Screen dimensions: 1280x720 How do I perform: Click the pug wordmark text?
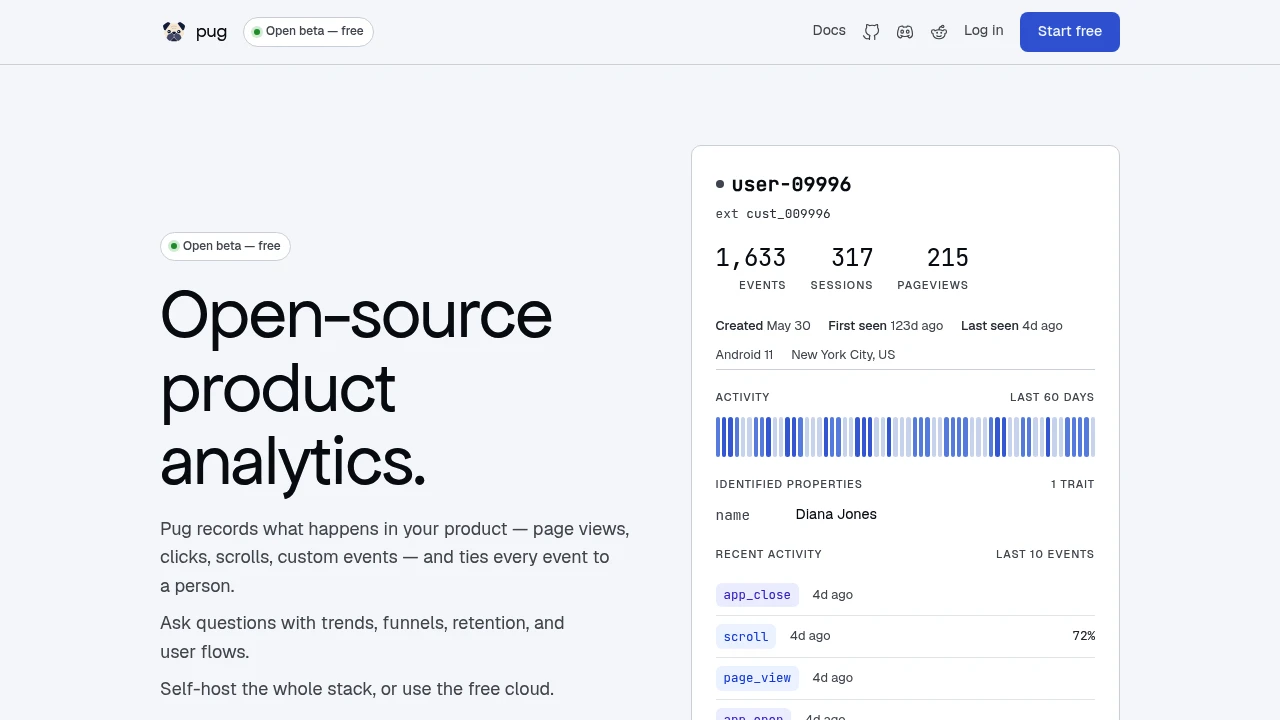point(211,32)
